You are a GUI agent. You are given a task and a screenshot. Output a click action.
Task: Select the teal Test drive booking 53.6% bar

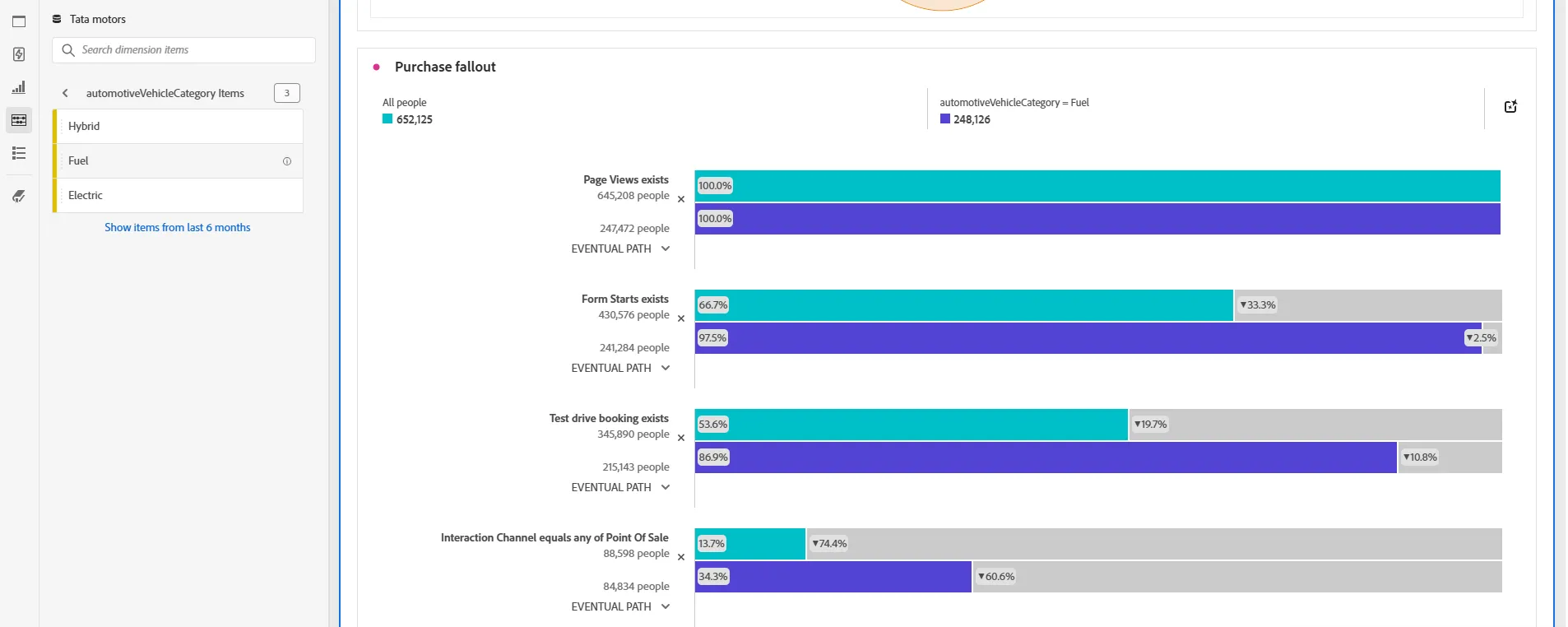tap(912, 425)
